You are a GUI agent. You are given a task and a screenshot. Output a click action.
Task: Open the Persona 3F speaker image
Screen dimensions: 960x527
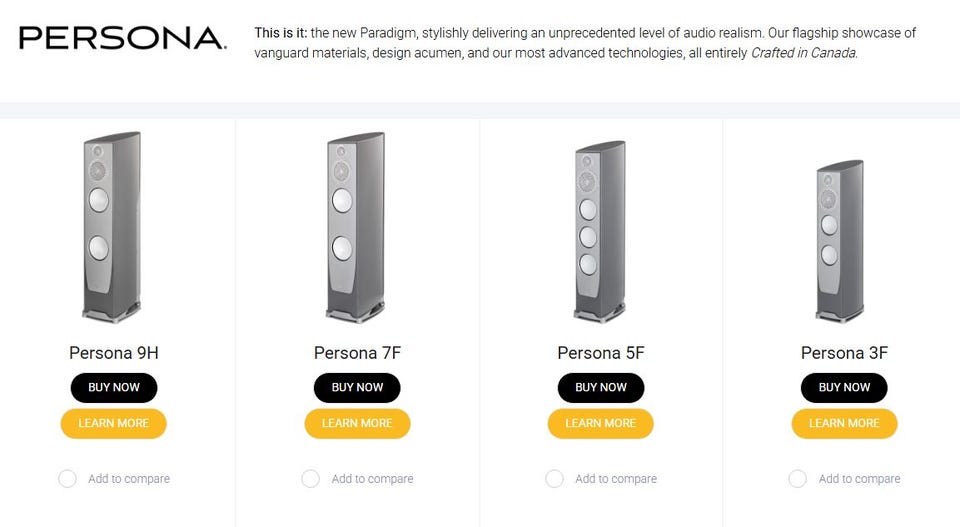point(841,240)
